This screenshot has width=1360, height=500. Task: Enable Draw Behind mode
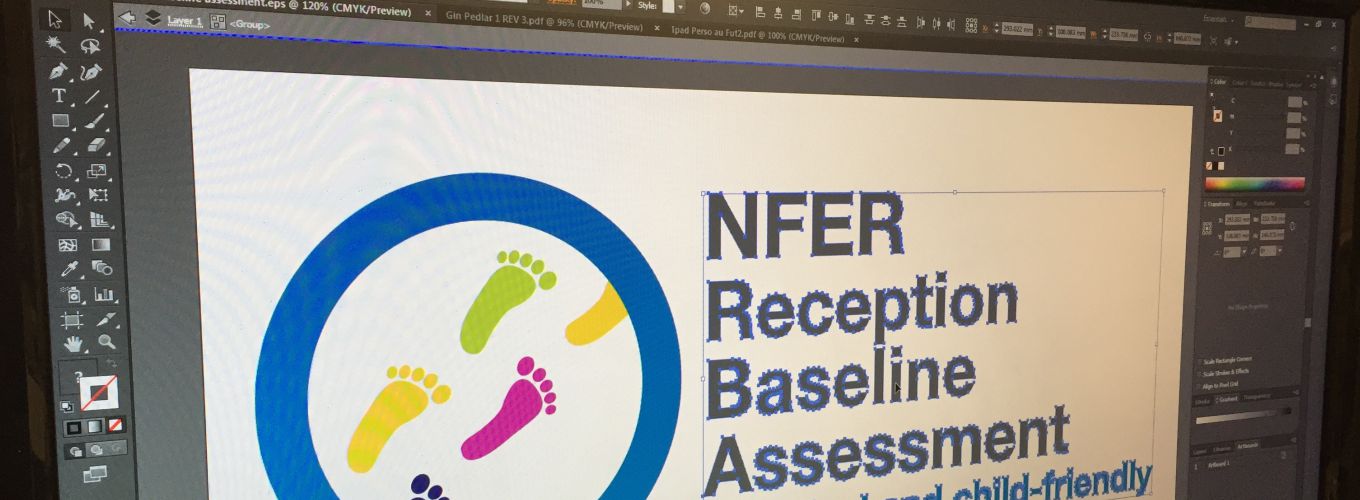(98, 451)
